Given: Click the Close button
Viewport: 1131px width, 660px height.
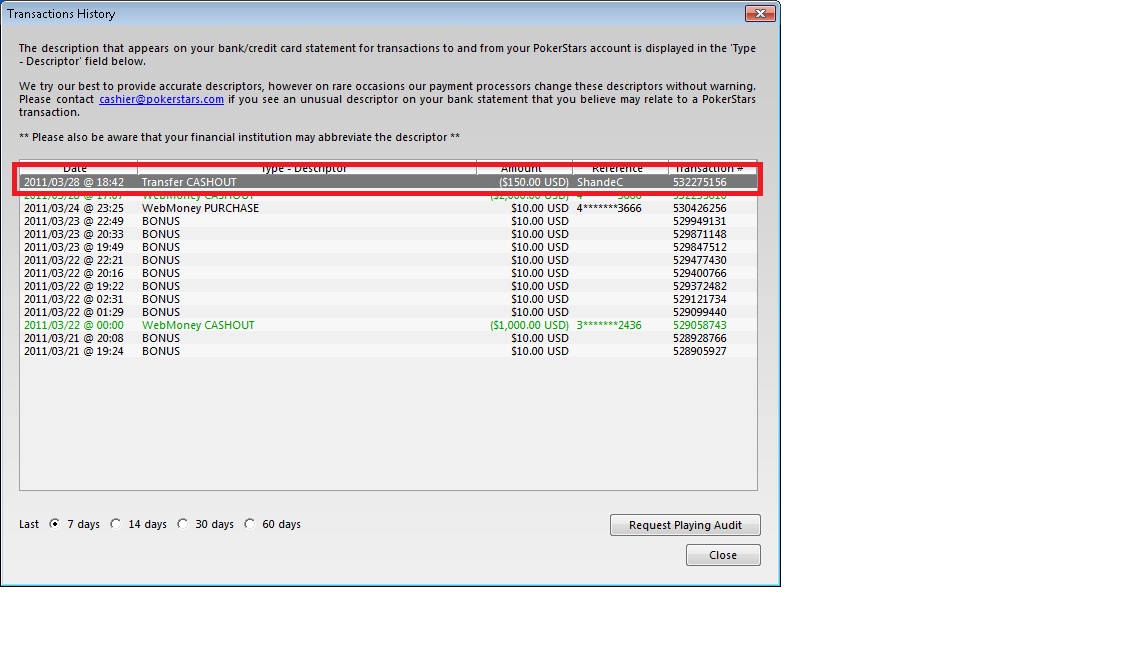Looking at the screenshot, I should click(x=723, y=555).
